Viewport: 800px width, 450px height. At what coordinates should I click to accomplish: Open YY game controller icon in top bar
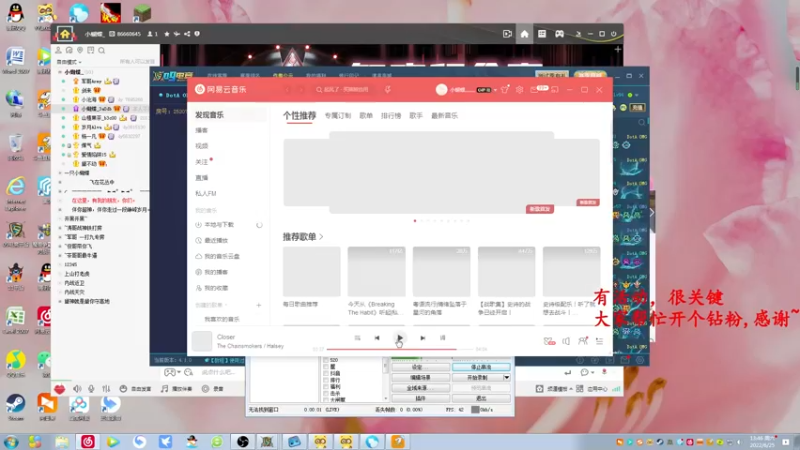560,34
